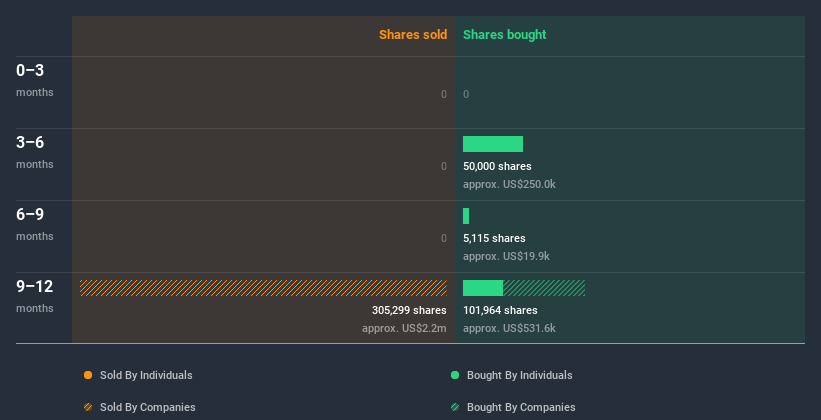Click the 0–3 months row label
Viewport: 821px width, 420px height.
point(35,80)
